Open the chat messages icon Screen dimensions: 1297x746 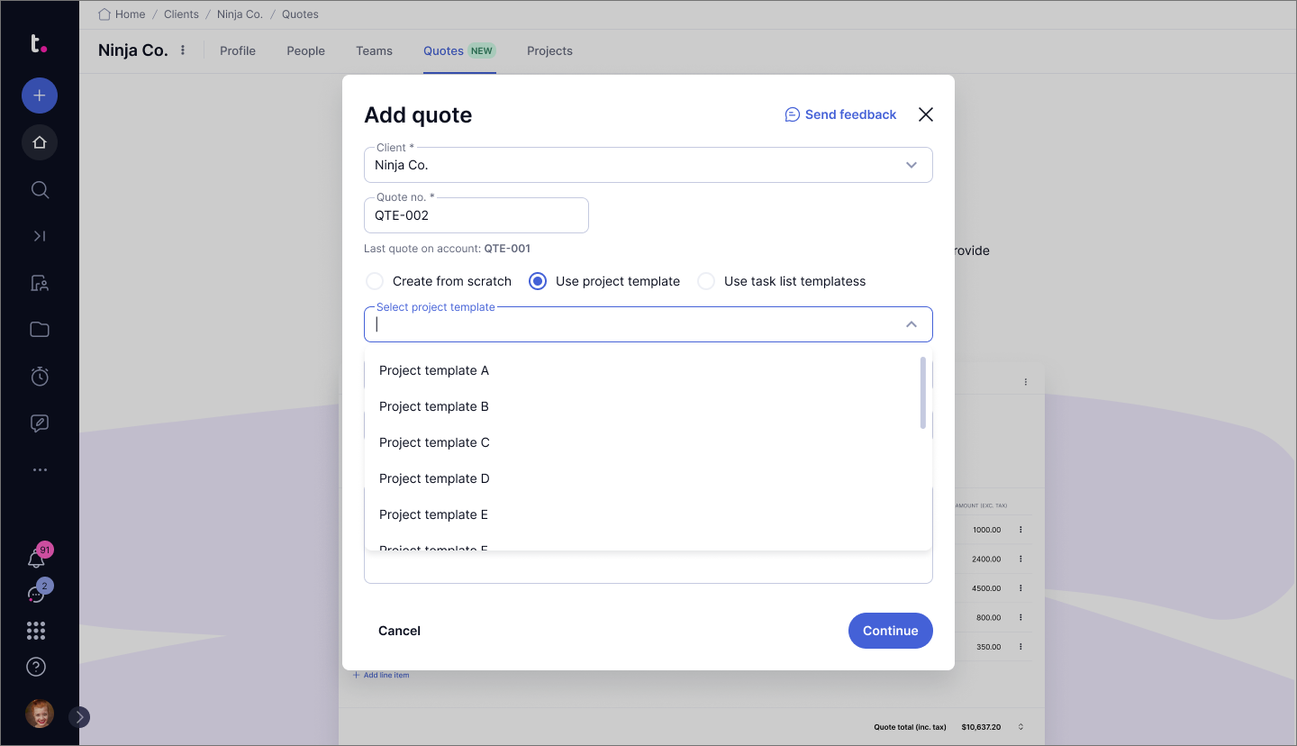37,594
